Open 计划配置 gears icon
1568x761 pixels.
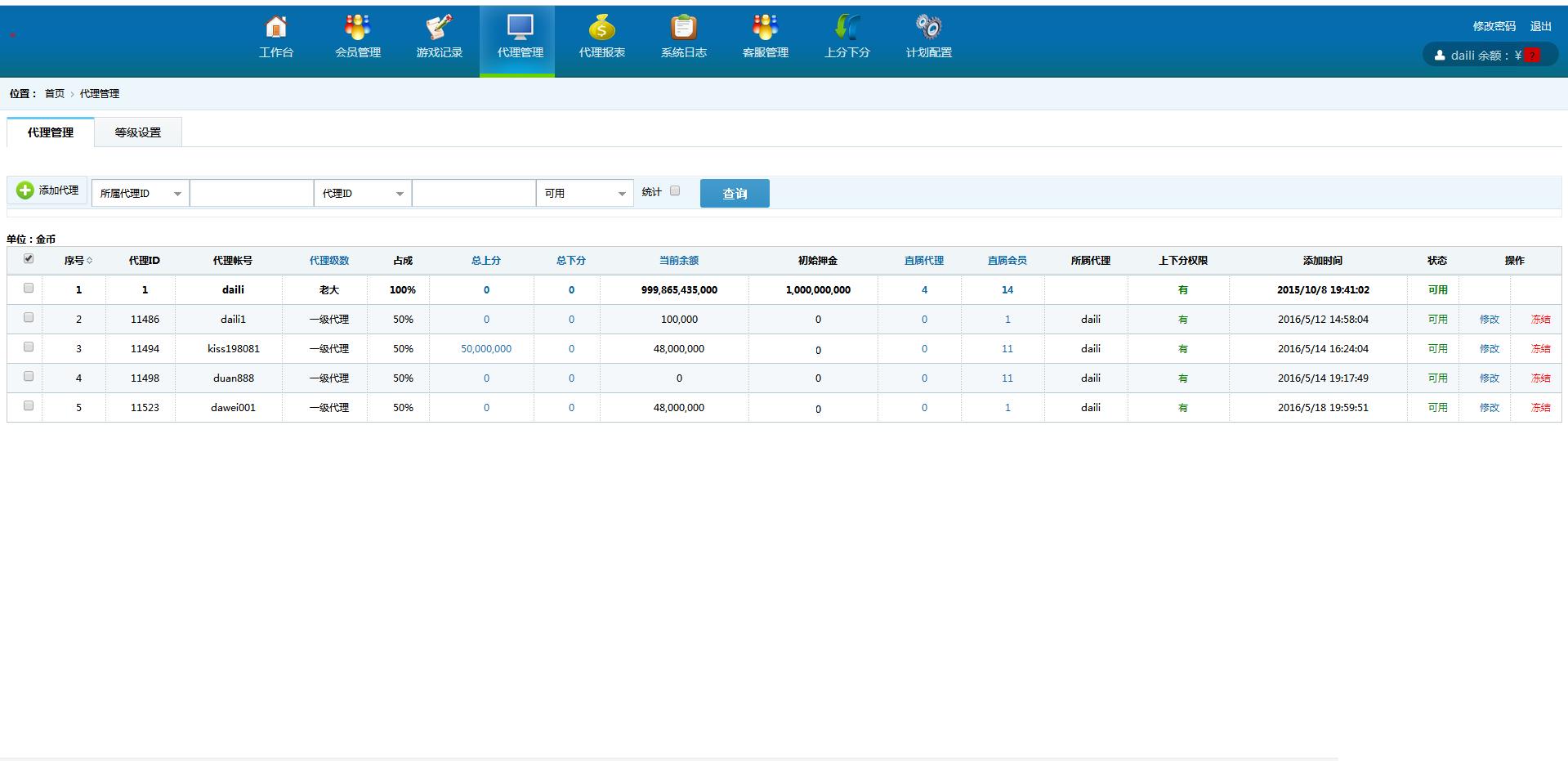pos(928,29)
